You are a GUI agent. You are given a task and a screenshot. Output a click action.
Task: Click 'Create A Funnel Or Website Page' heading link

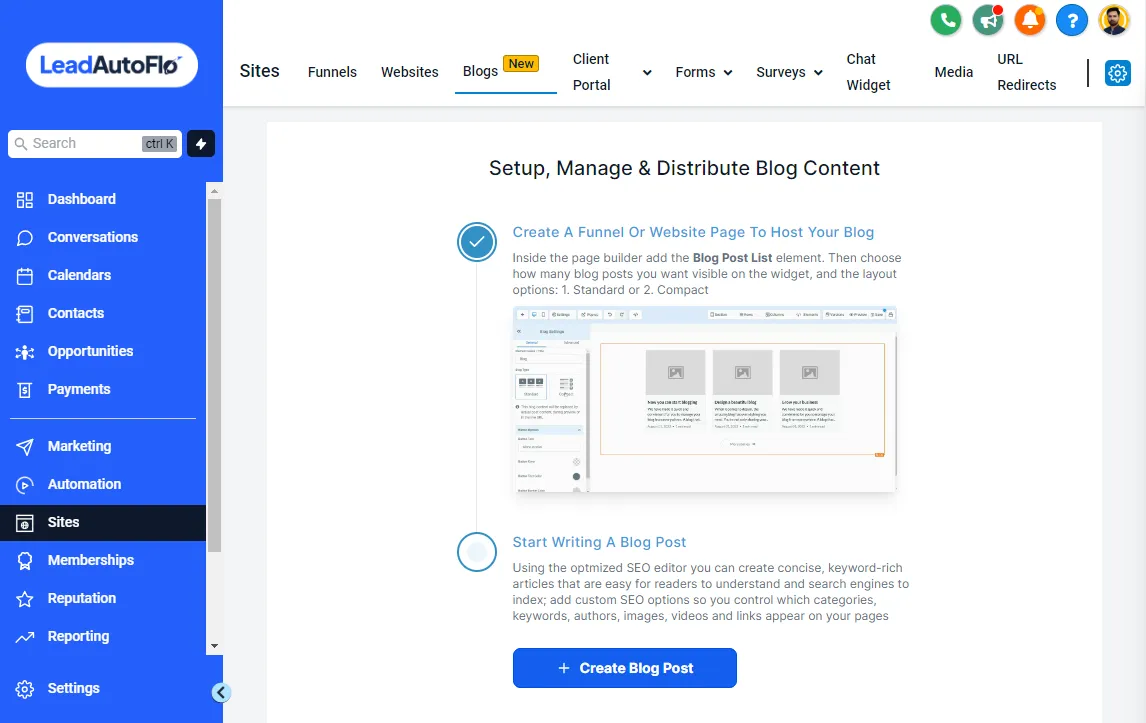693,232
